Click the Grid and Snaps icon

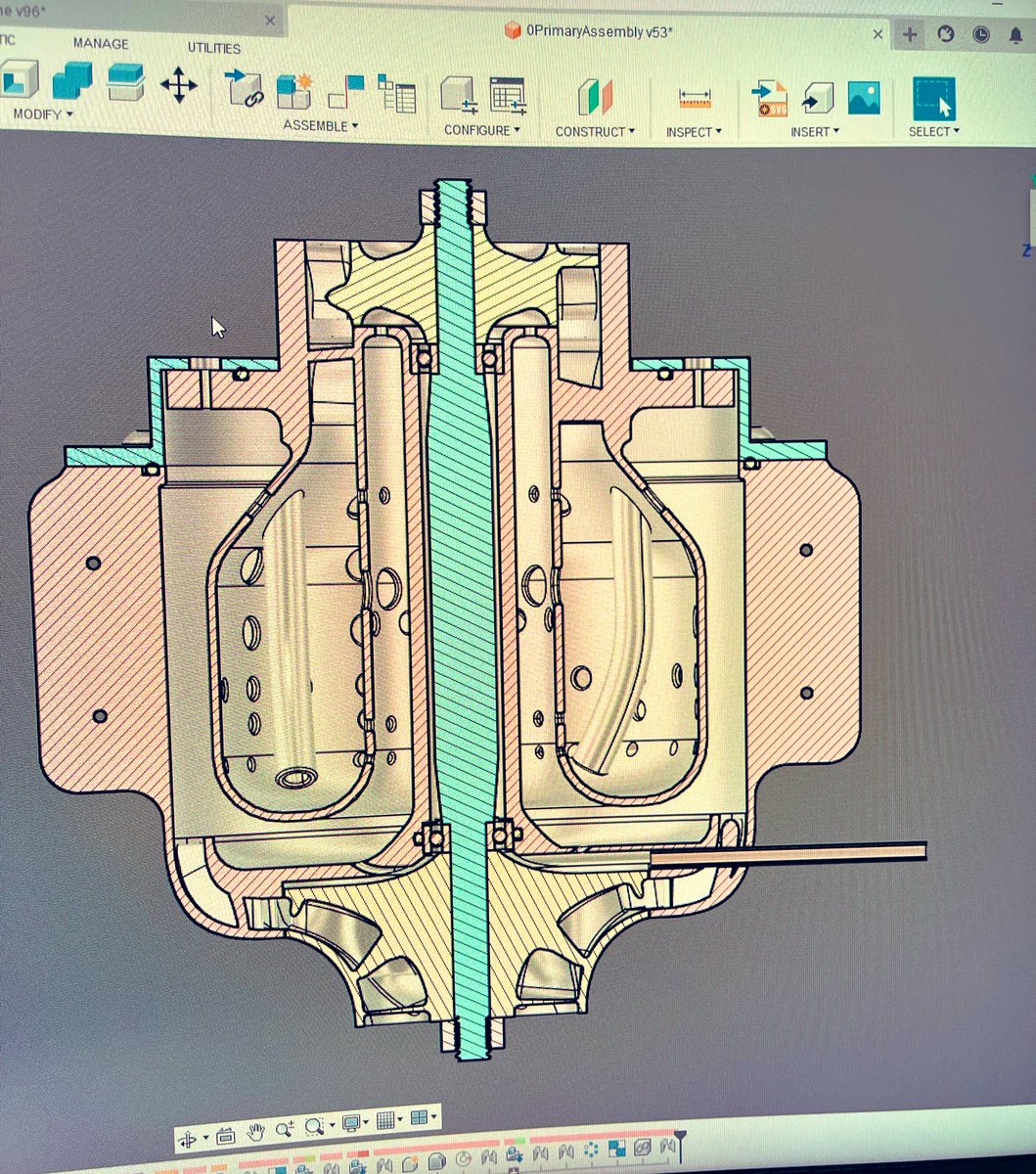(386, 1120)
